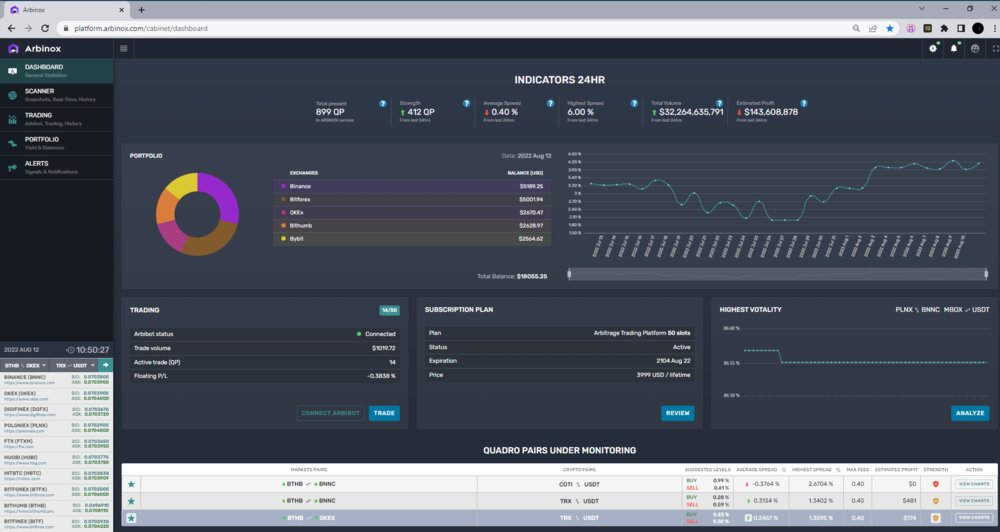
Task: Open the settings gear in Arbinox header
Action: click(933, 48)
